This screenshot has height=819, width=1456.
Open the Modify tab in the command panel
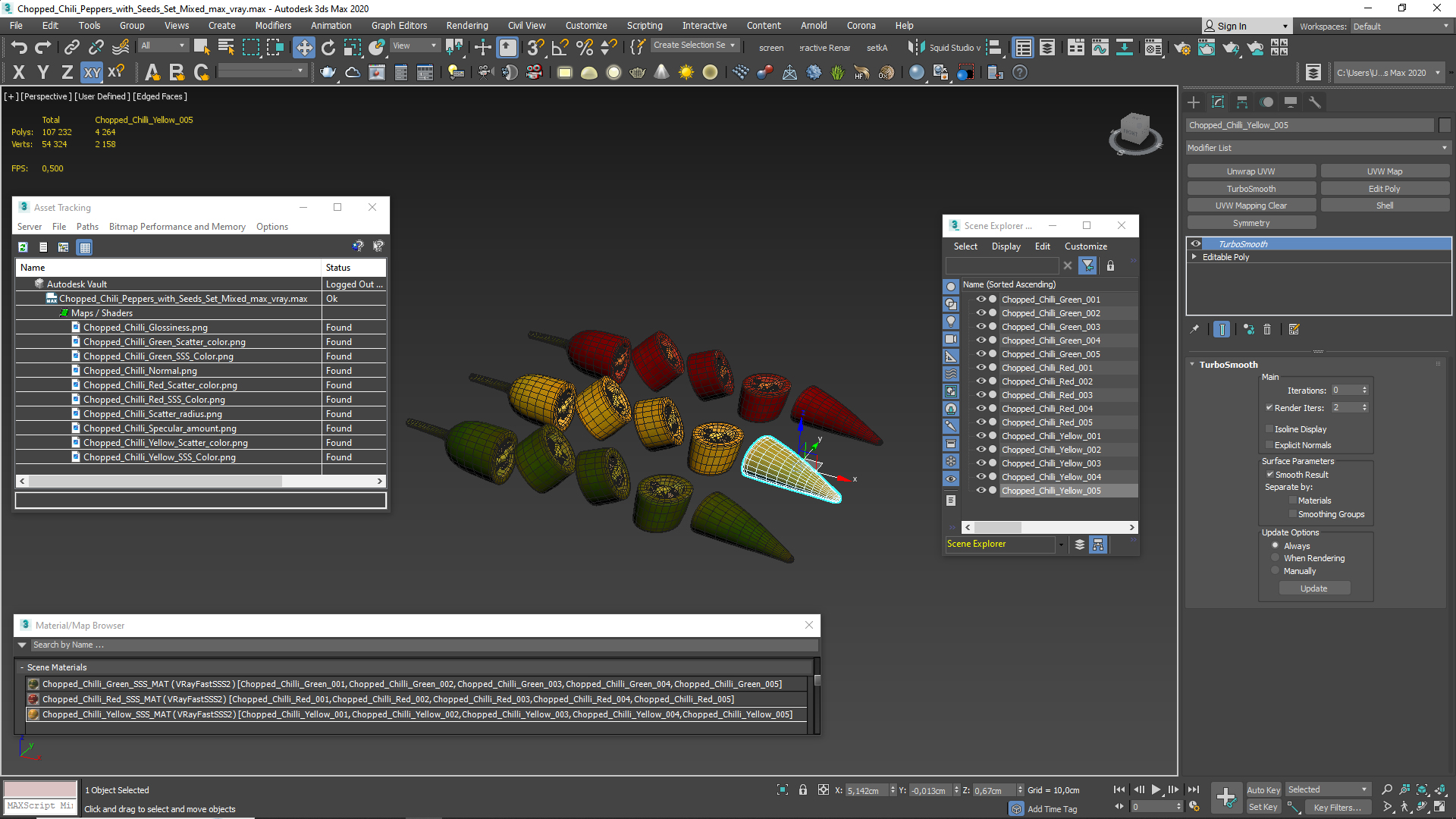(1218, 102)
